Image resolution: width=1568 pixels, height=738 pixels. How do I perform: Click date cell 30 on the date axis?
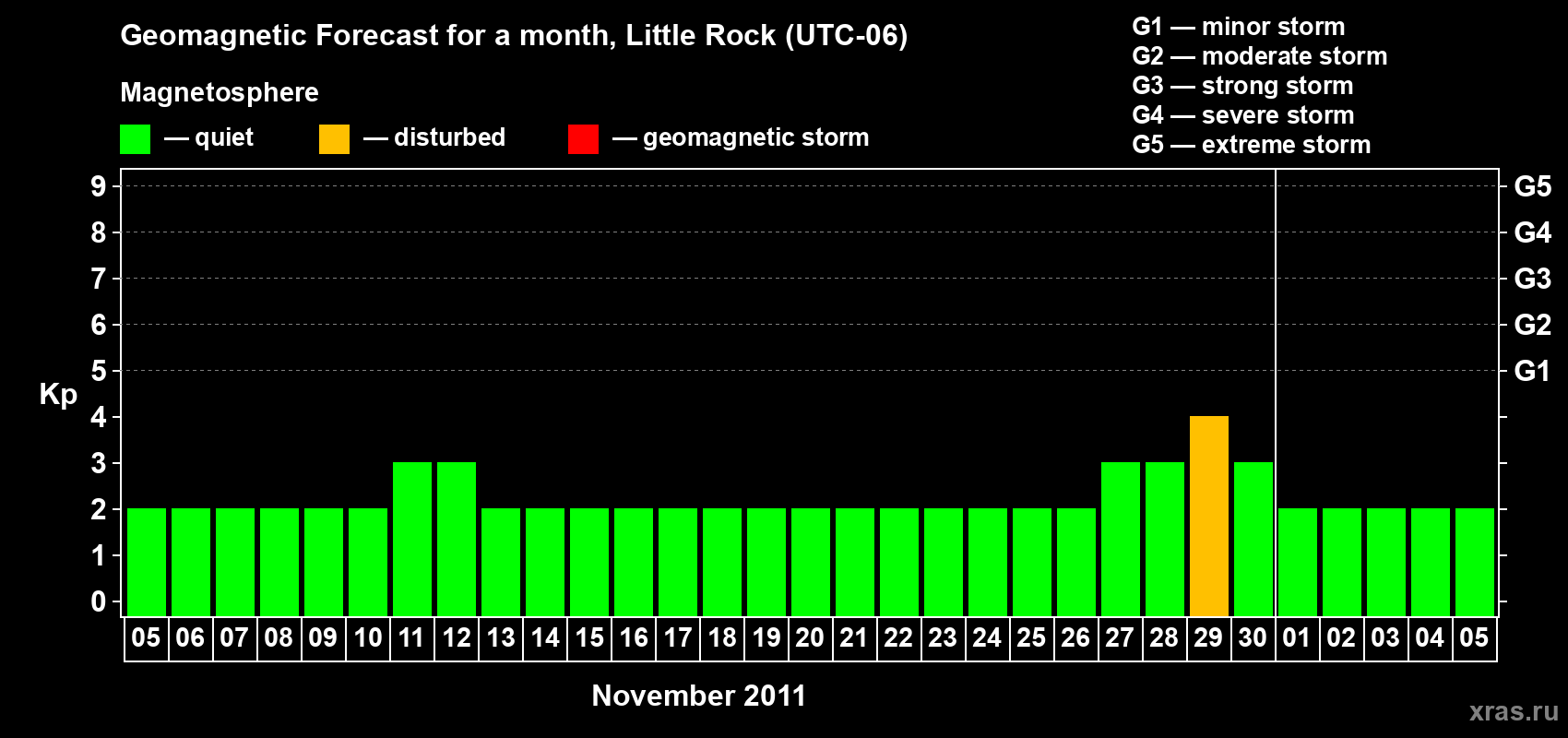tap(1253, 638)
